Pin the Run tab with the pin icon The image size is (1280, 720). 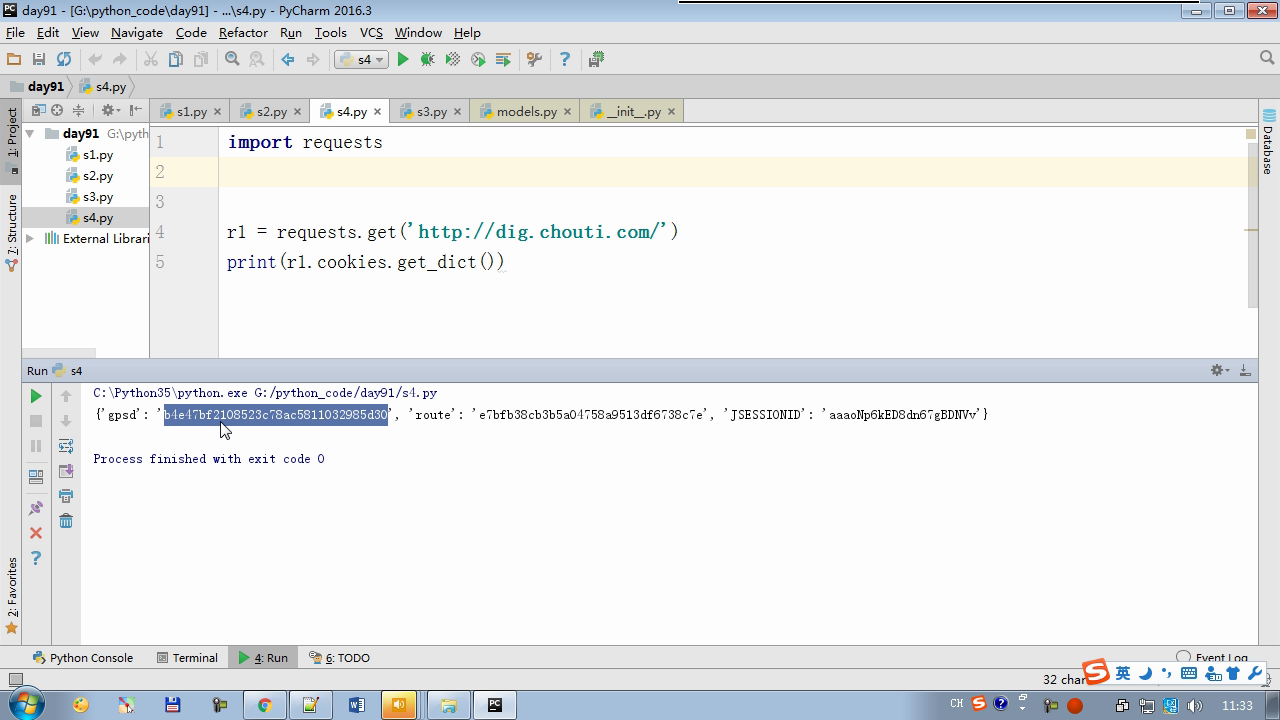point(36,508)
